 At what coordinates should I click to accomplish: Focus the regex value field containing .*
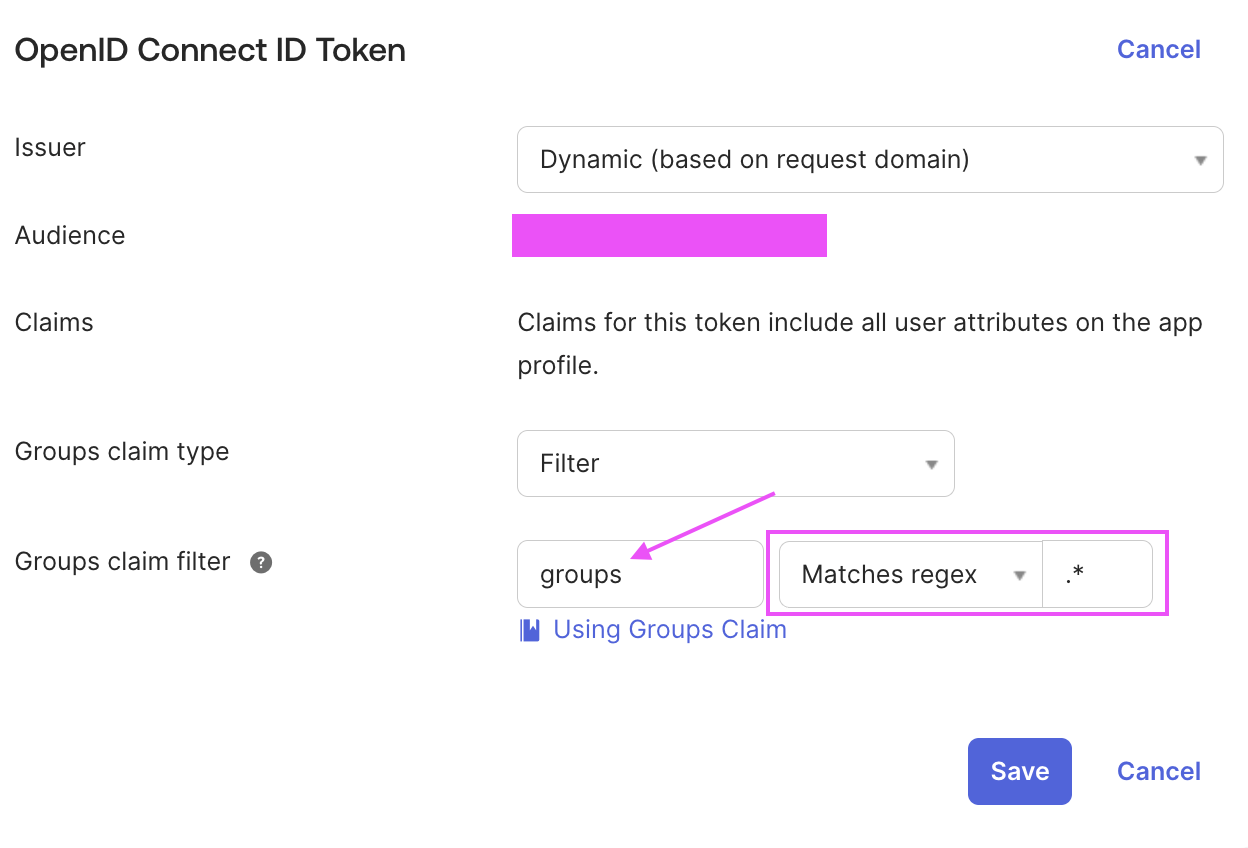(x=1096, y=574)
